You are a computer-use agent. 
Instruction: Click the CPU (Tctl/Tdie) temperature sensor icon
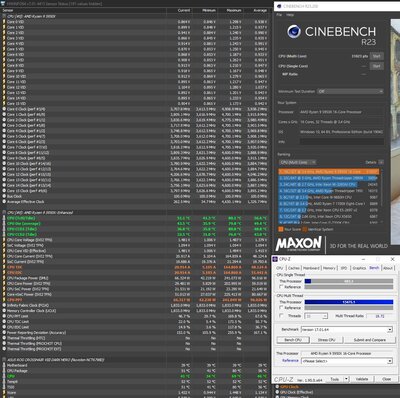(4, 218)
